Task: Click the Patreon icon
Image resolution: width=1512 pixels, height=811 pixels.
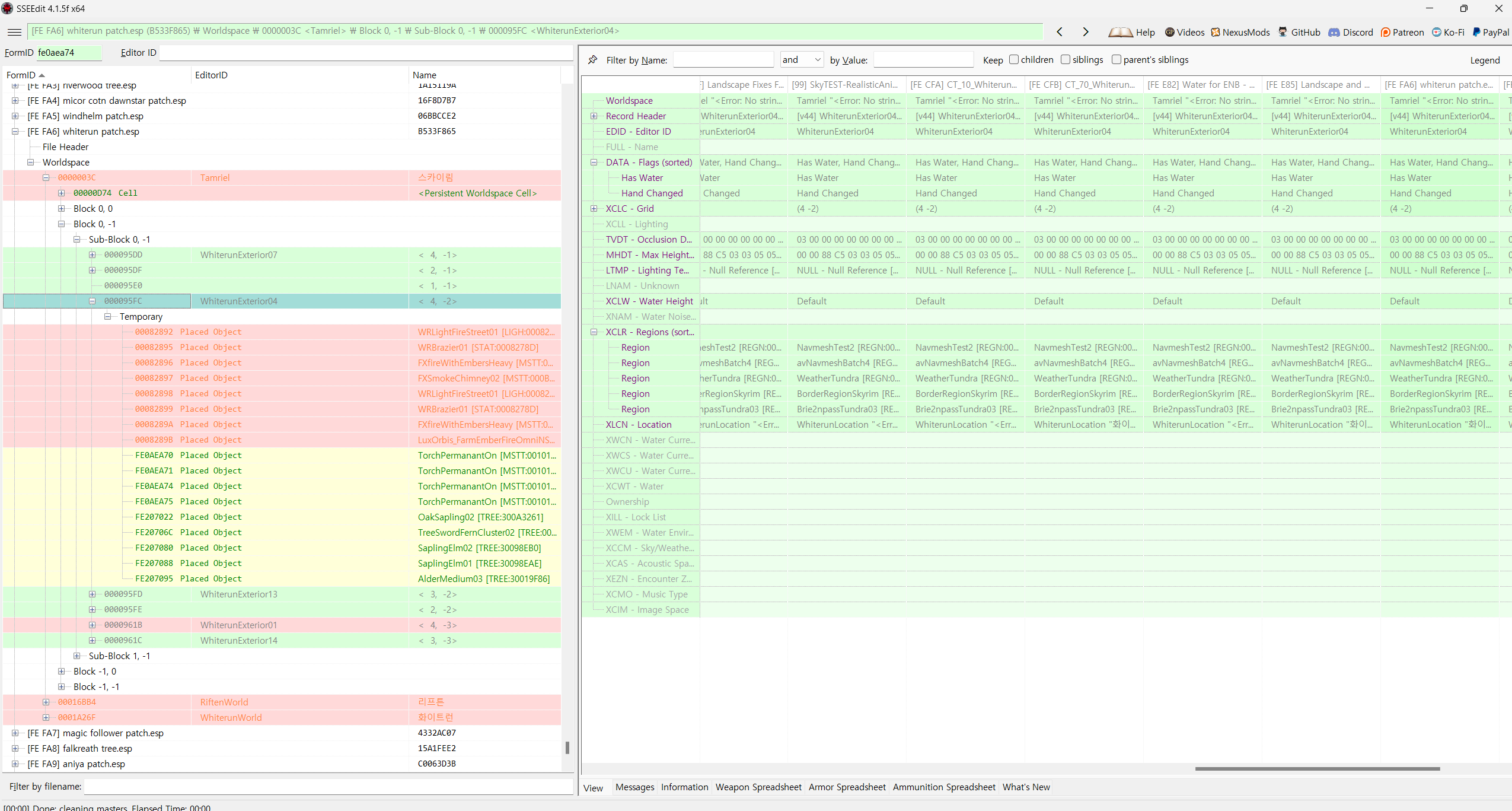Action: 1385,33
